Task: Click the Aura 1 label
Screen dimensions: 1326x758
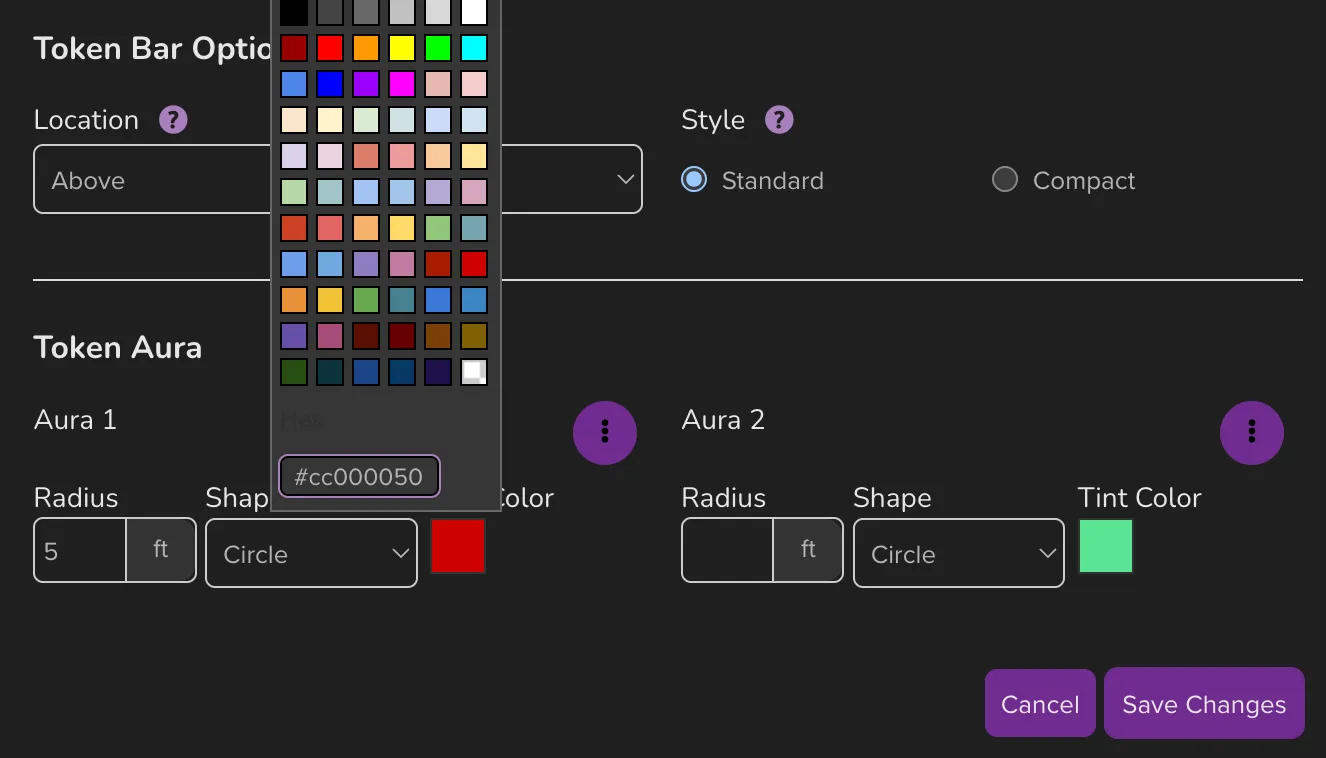Action: 75,420
